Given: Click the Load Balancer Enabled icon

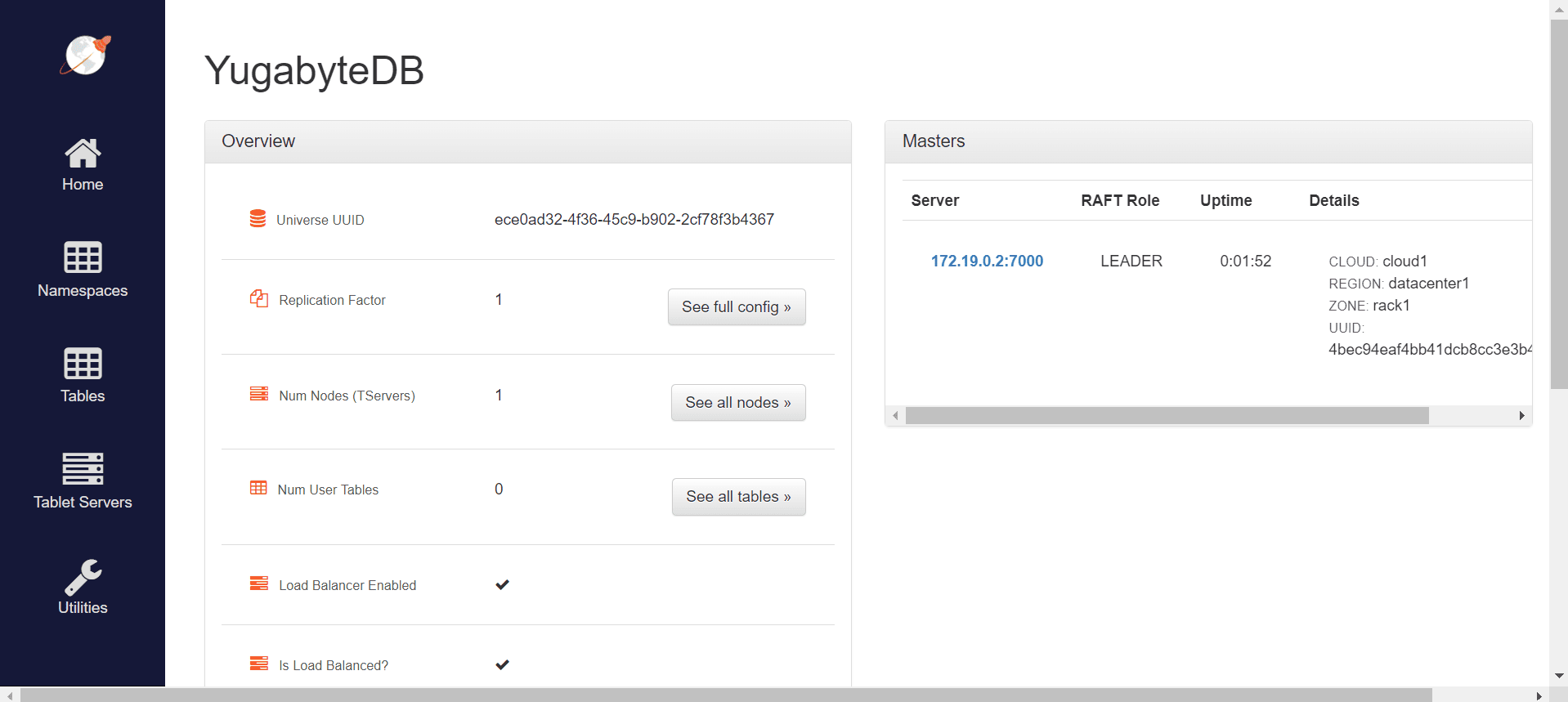Looking at the screenshot, I should click(x=258, y=584).
